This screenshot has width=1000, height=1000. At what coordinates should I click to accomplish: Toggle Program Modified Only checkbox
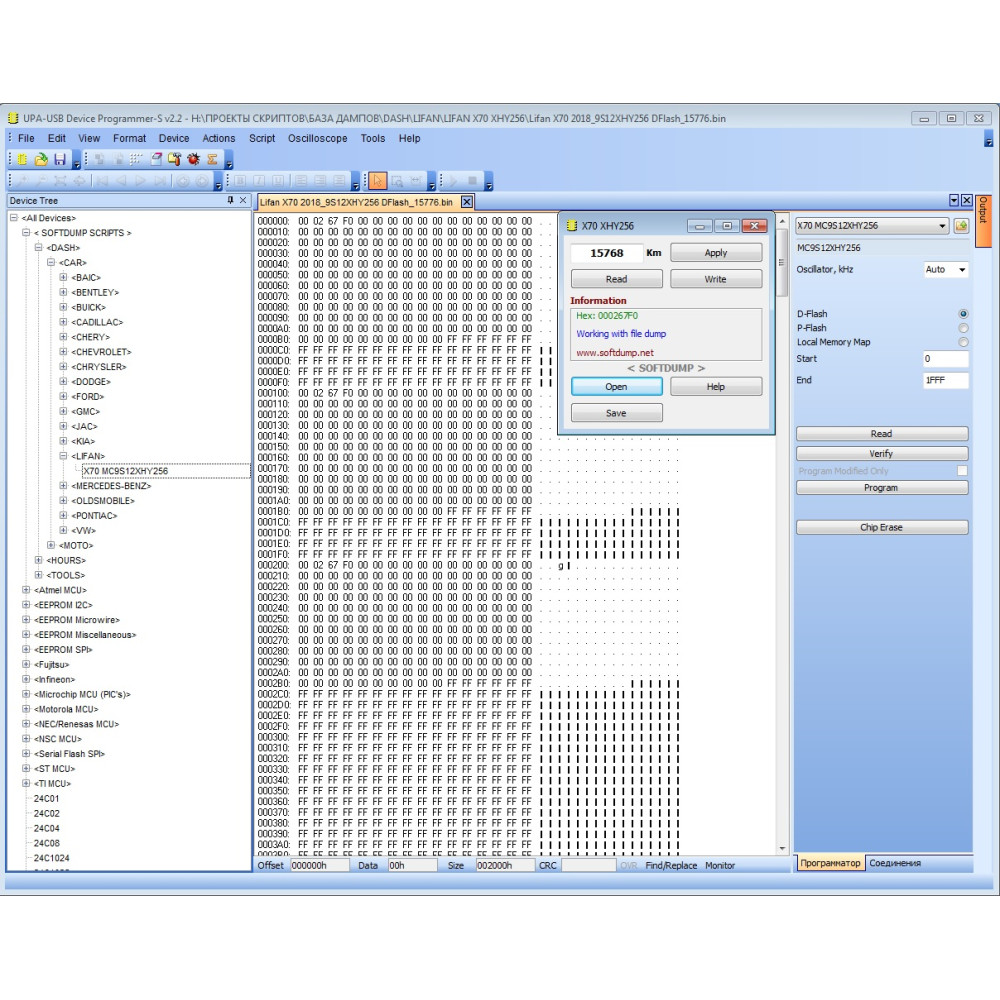(962, 471)
